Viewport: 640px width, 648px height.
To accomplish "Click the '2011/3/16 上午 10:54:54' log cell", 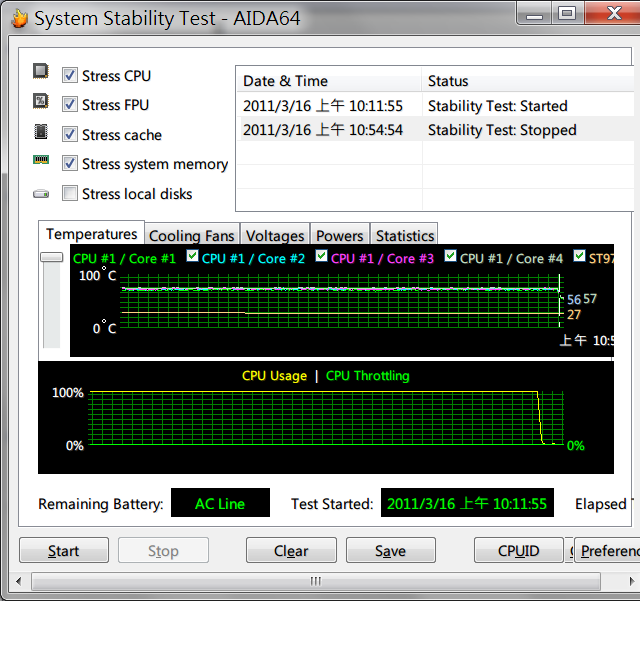I will [323, 130].
